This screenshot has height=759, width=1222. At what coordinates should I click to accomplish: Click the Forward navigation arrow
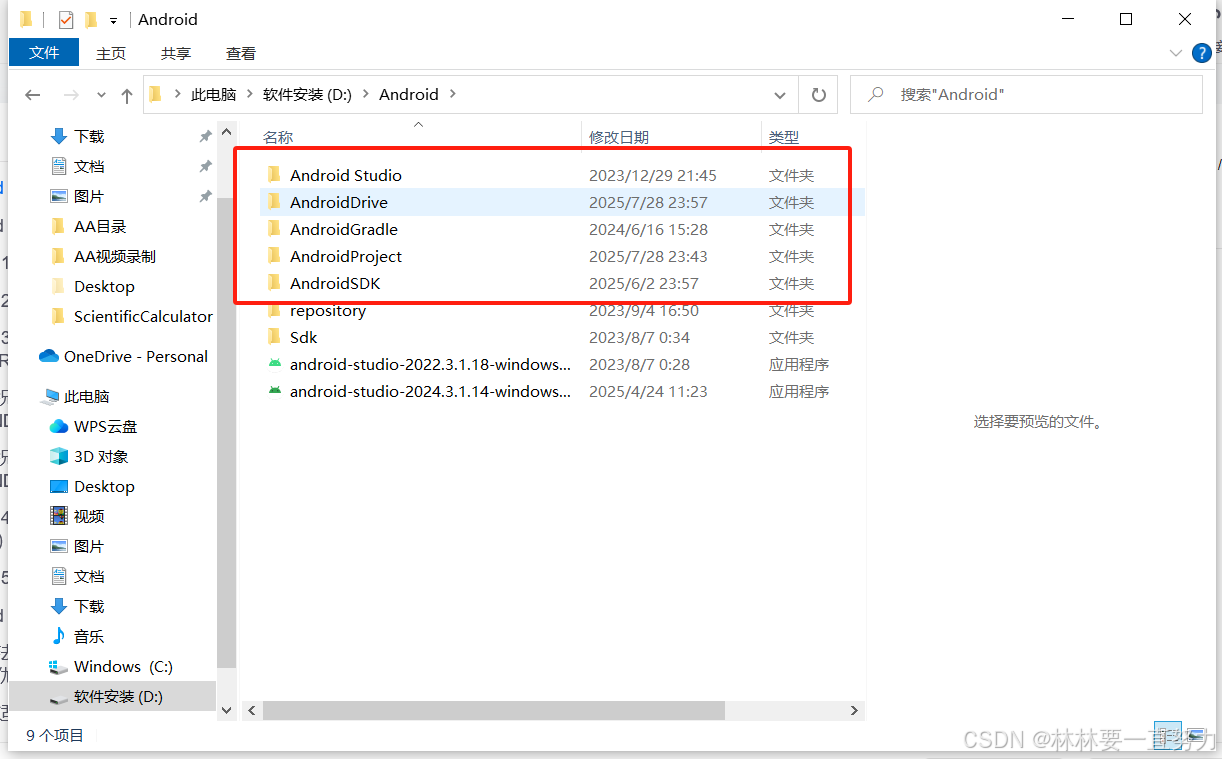pyautogui.click(x=70, y=95)
